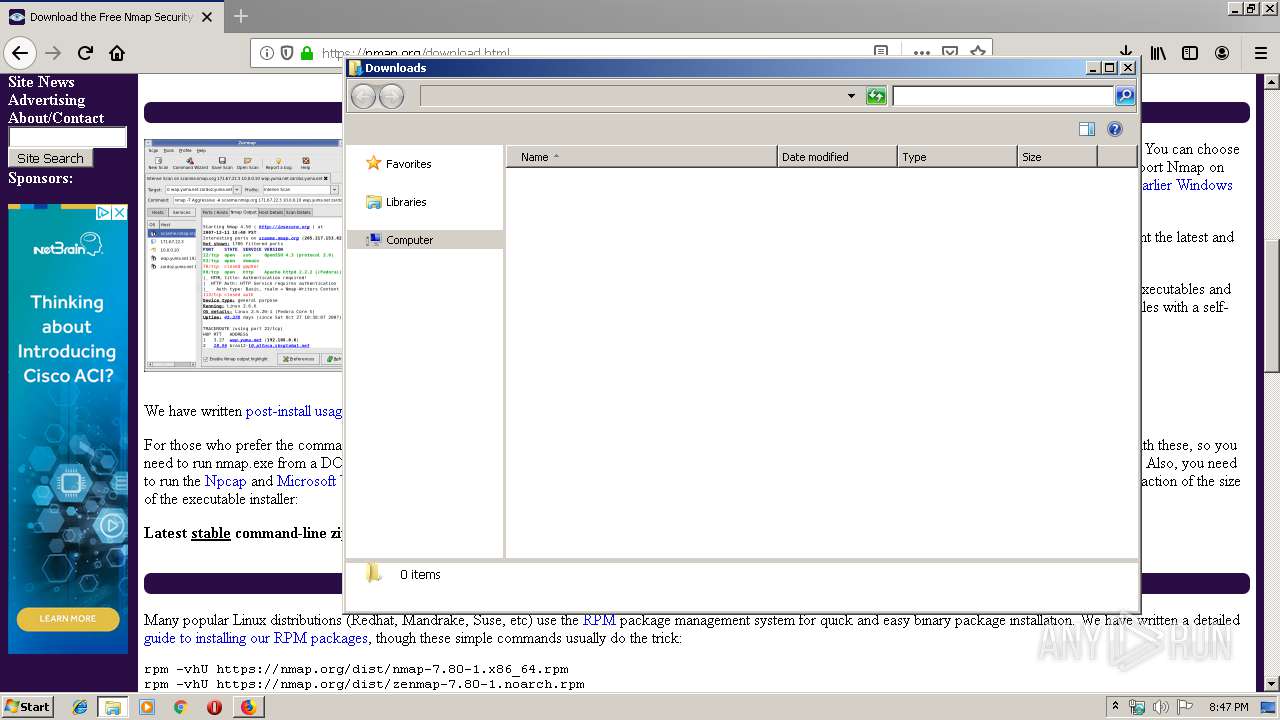Click the search magnifier in Downloads

pyautogui.click(x=1125, y=96)
